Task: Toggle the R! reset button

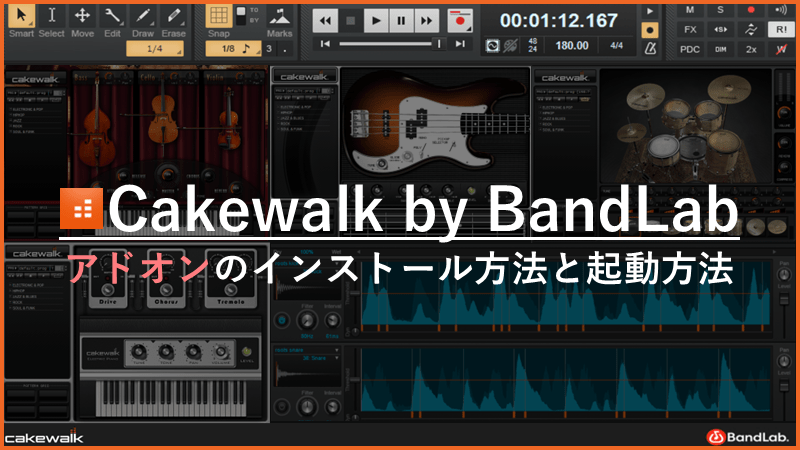Action: (x=781, y=30)
